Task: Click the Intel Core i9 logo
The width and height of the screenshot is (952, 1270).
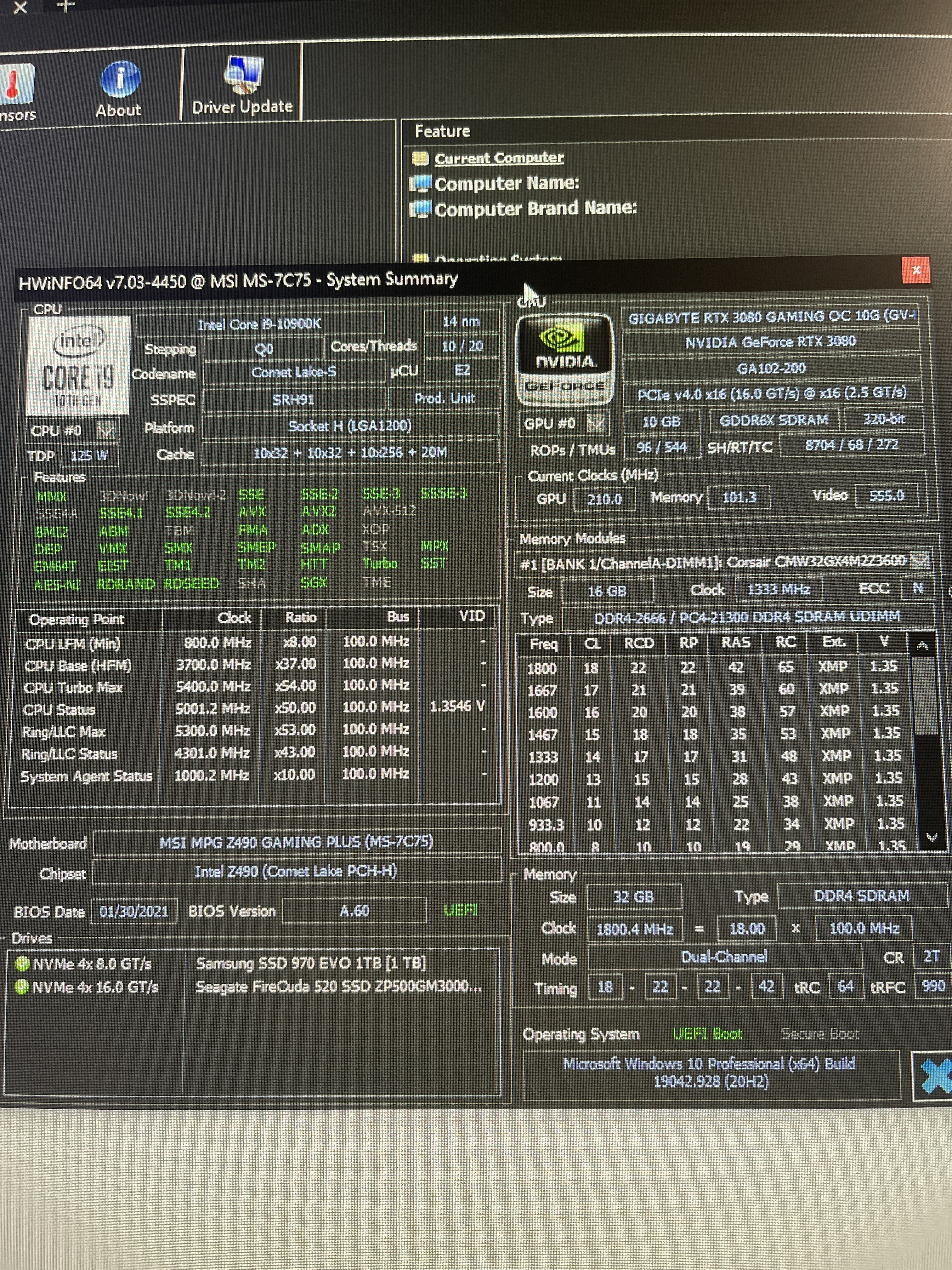Action: click(78, 365)
